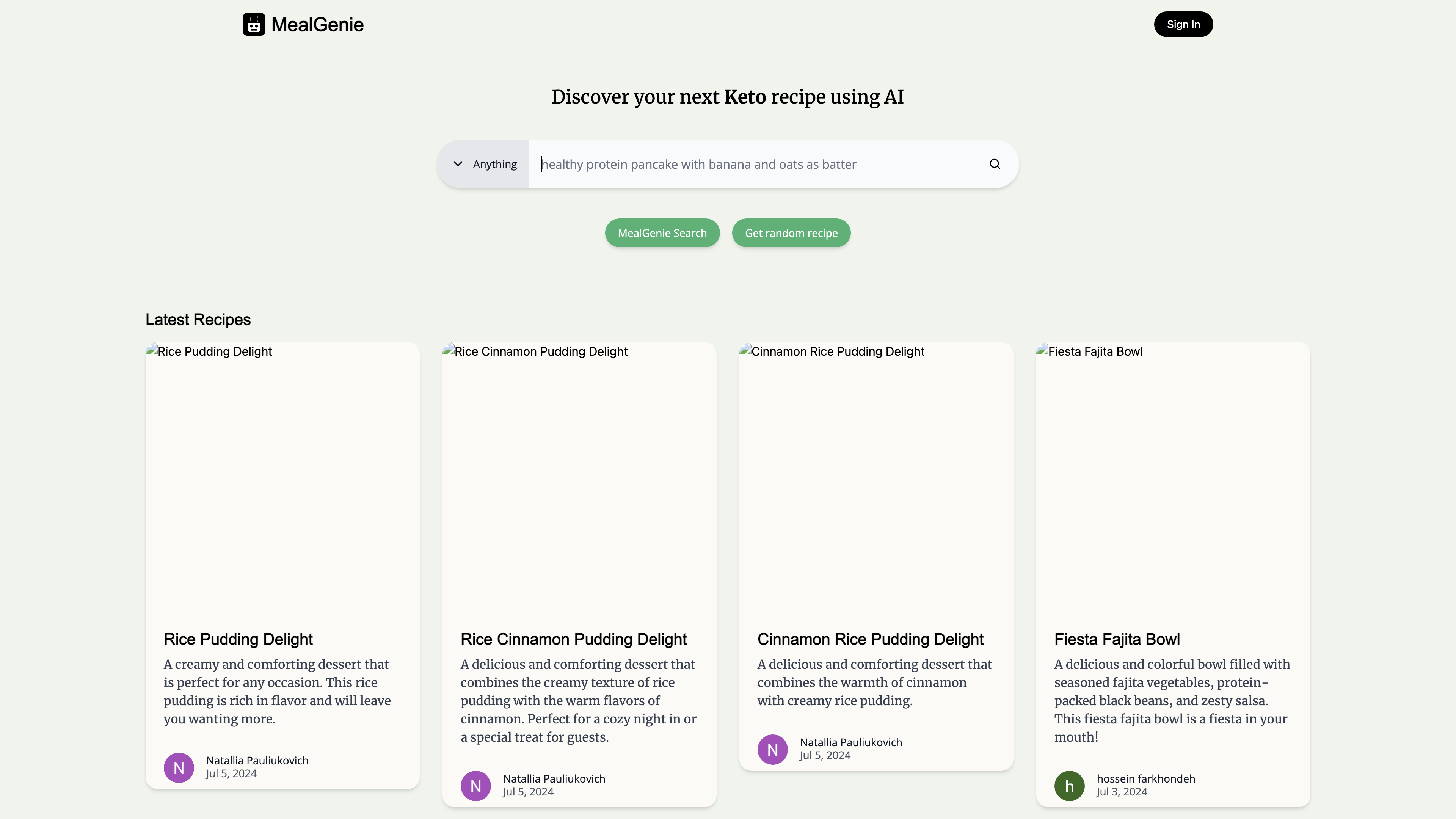Click the MealGenie robot logo icon
Viewport: 1456px width, 819px height.
click(x=254, y=24)
